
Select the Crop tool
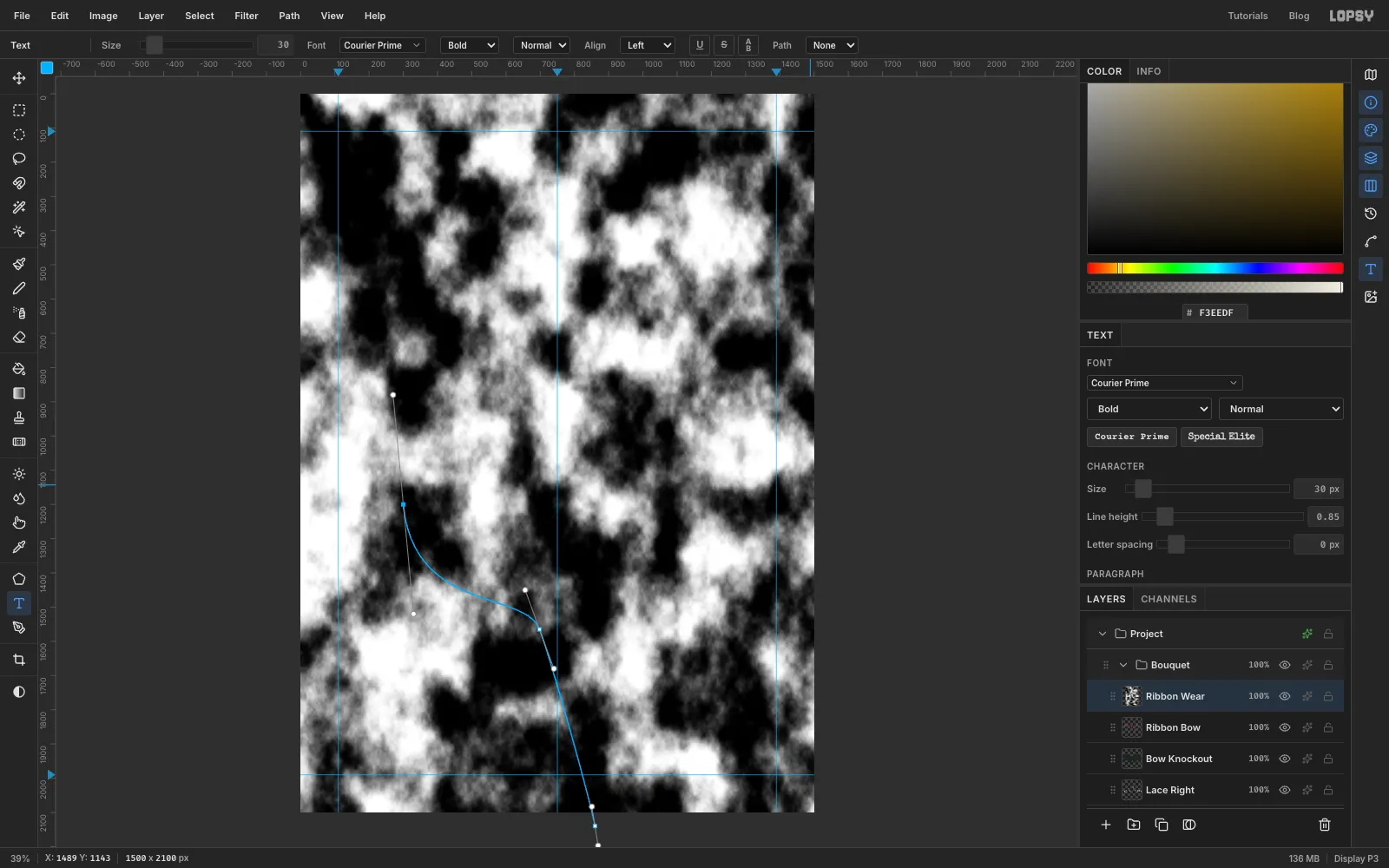[19, 660]
